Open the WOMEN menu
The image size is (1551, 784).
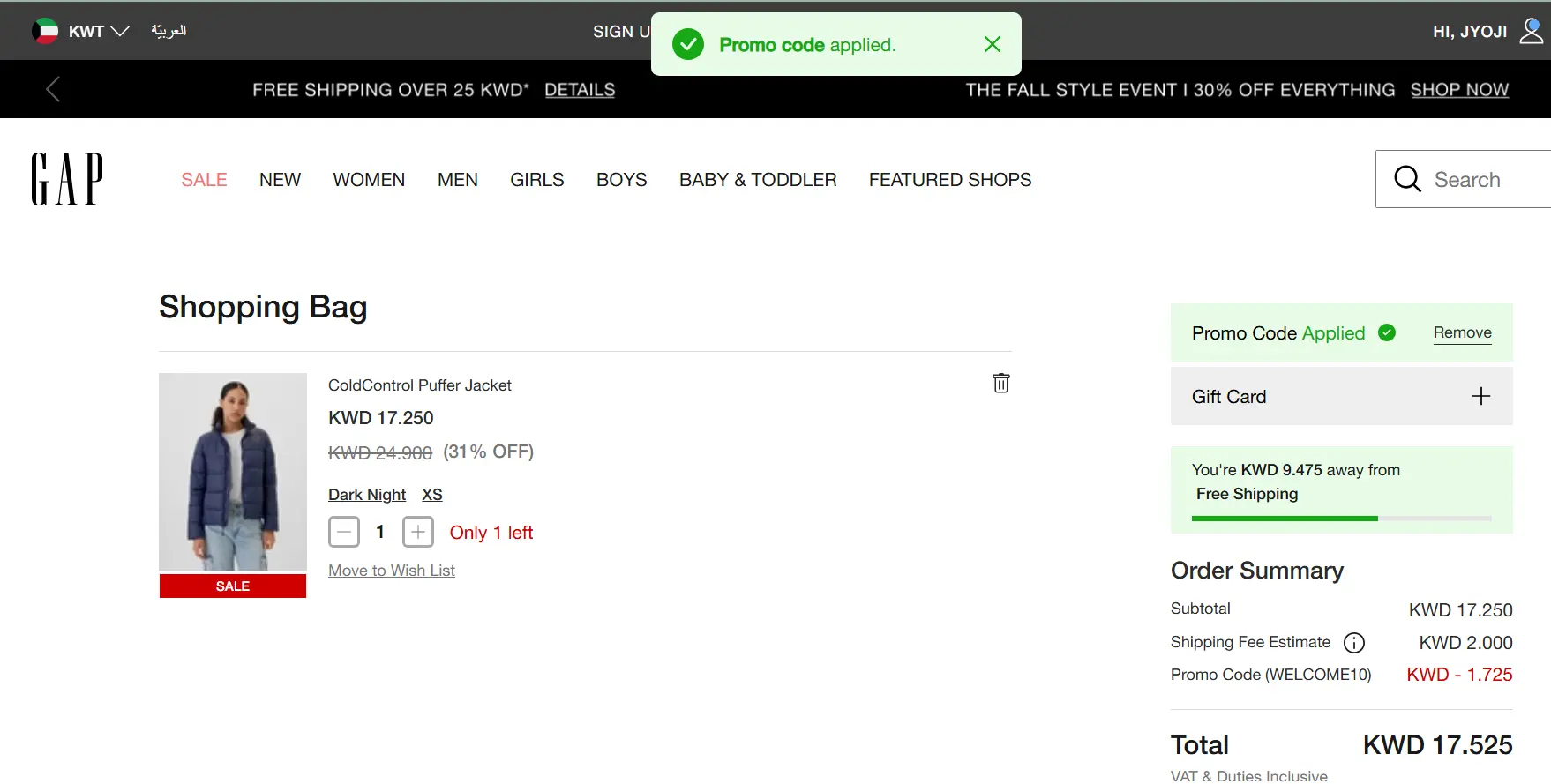pyautogui.click(x=369, y=180)
